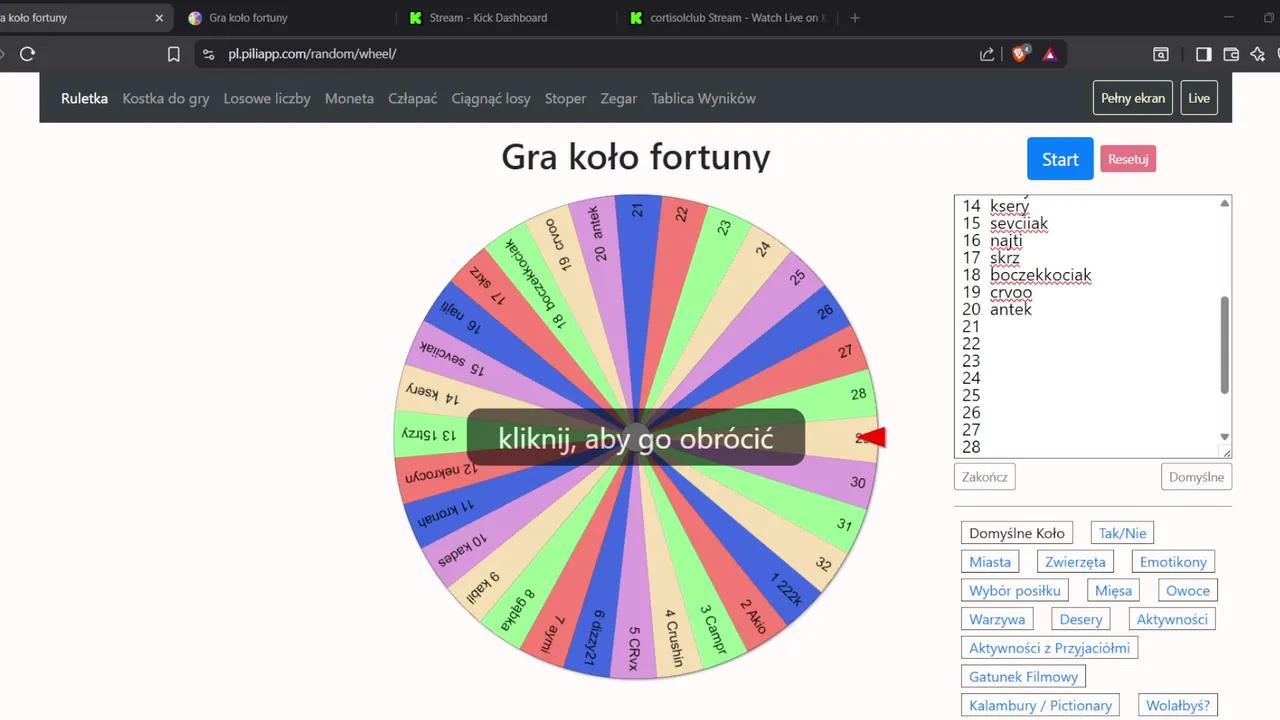1280x720 pixels.
Task: Reload the page with the refresh icon
Action: click(x=27, y=54)
